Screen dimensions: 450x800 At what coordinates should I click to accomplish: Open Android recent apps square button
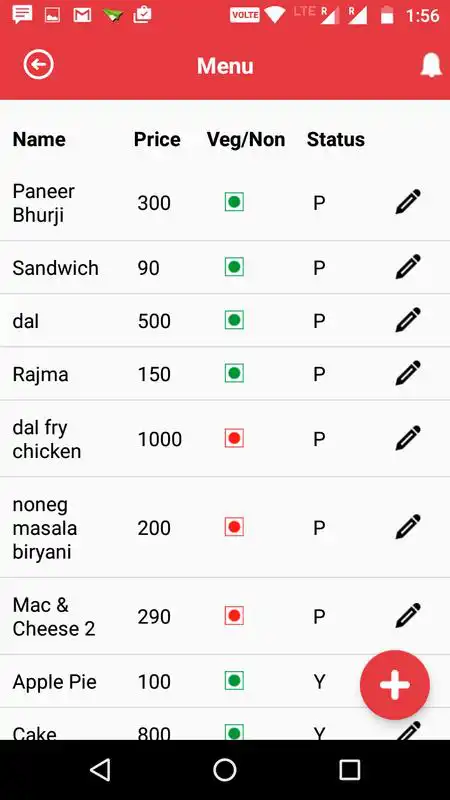[349, 770]
